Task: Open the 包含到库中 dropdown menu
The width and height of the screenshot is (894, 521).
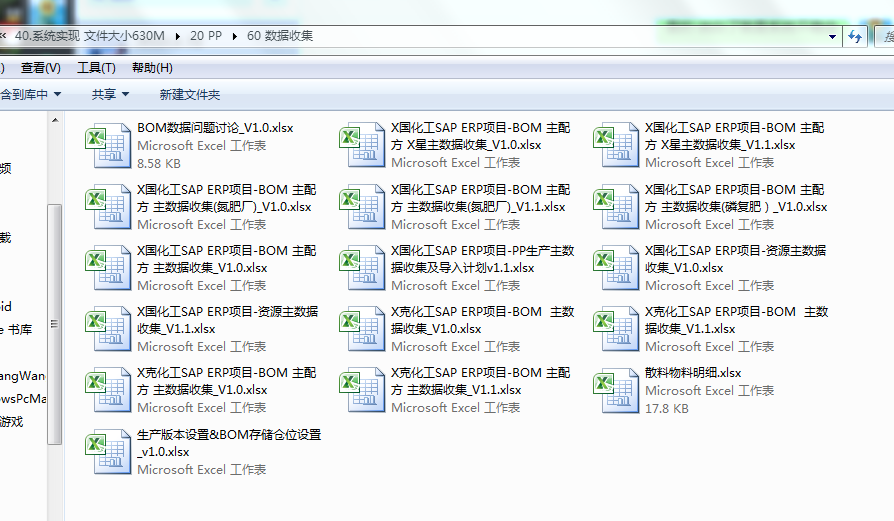Action: [30, 94]
